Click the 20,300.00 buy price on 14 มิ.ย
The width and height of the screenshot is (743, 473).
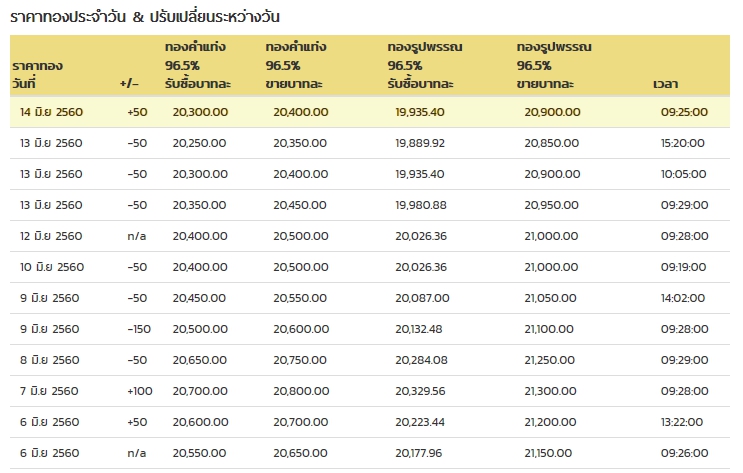pyautogui.click(x=200, y=112)
